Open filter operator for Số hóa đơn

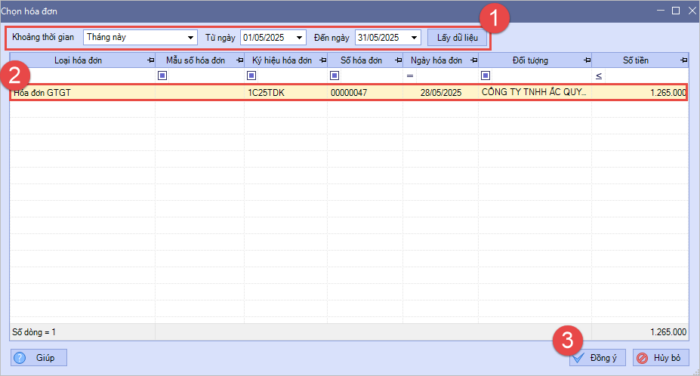point(334,75)
